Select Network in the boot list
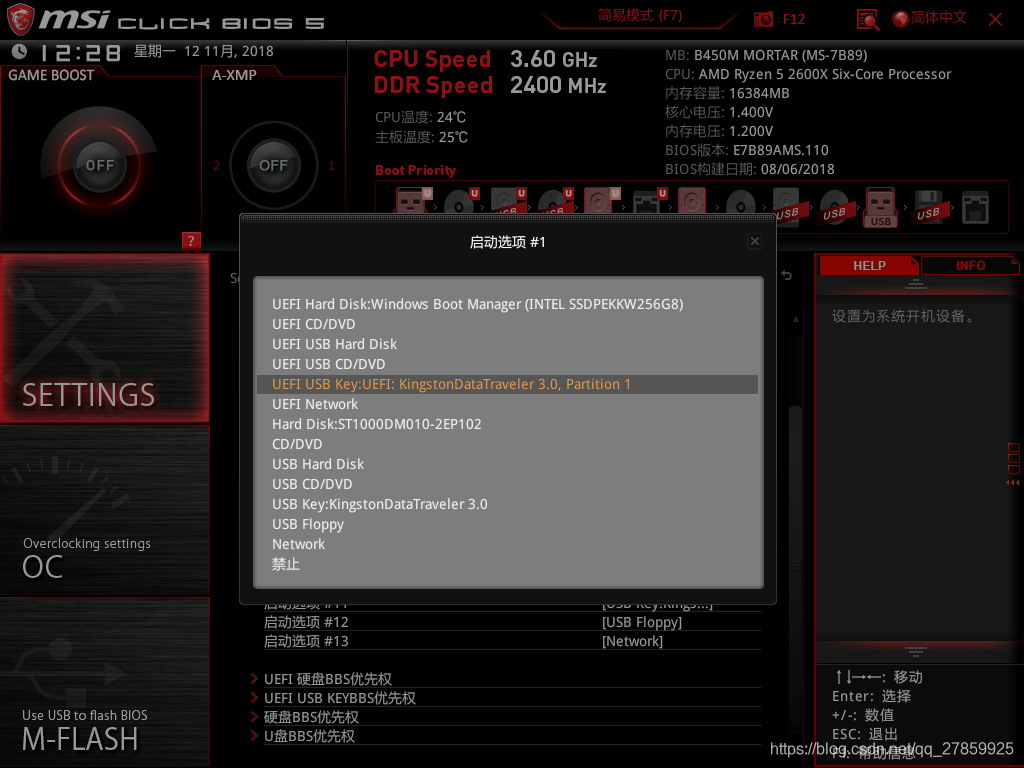The image size is (1024, 768). 507,544
